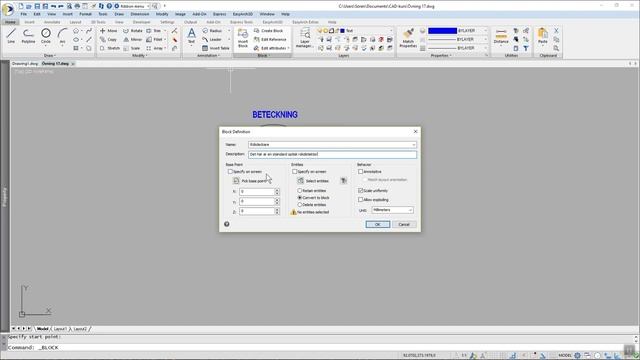Select the Convert to block radio button
This screenshot has height=360, width=640.
(300, 198)
